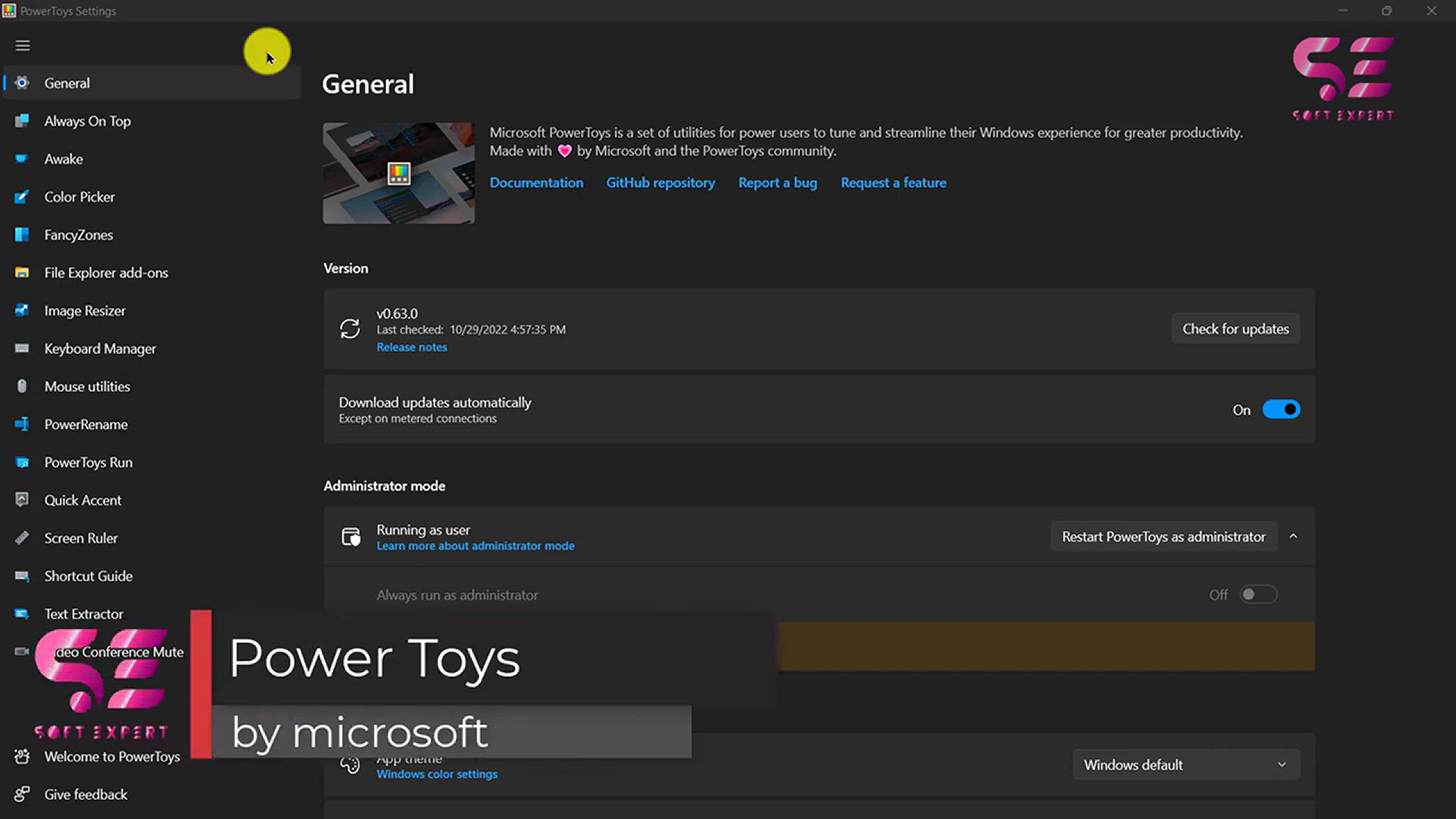The width and height of the screenshot is (1456, 819).
Task: Click the PowerToys Run icon
Action: pyautogui.click(x=22, y=462)
